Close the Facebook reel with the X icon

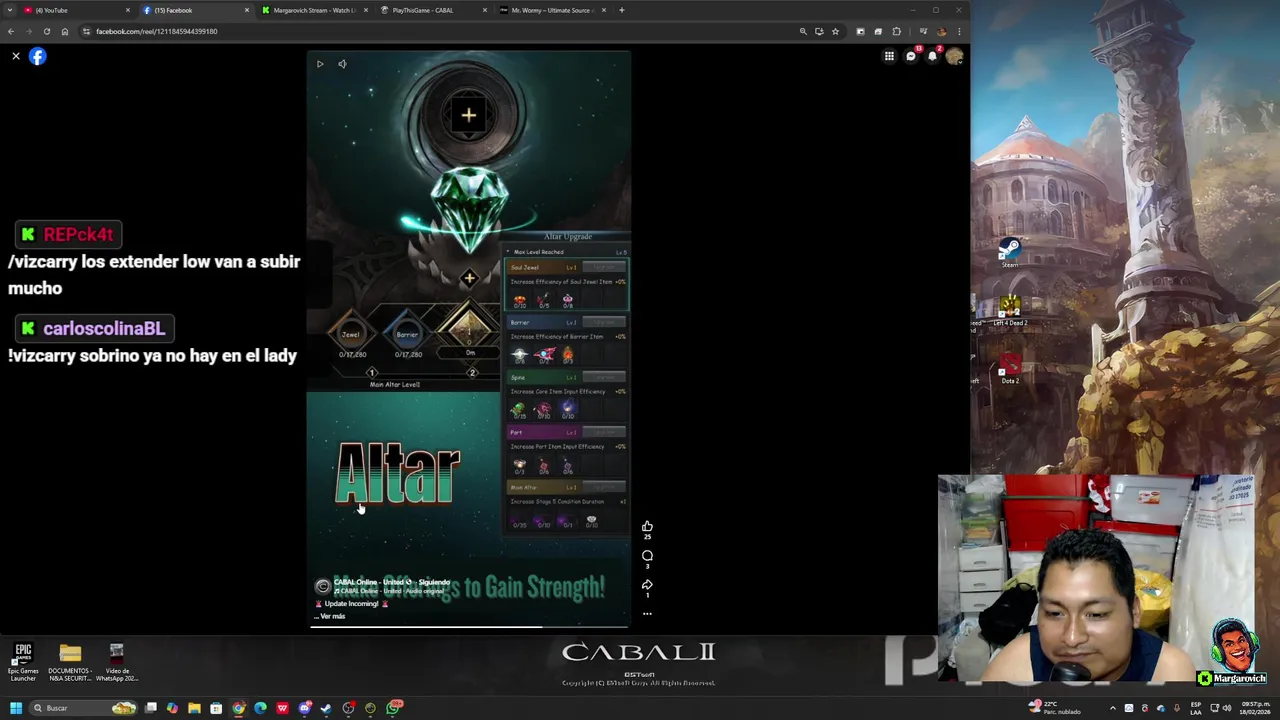click(x=16, y=57)
